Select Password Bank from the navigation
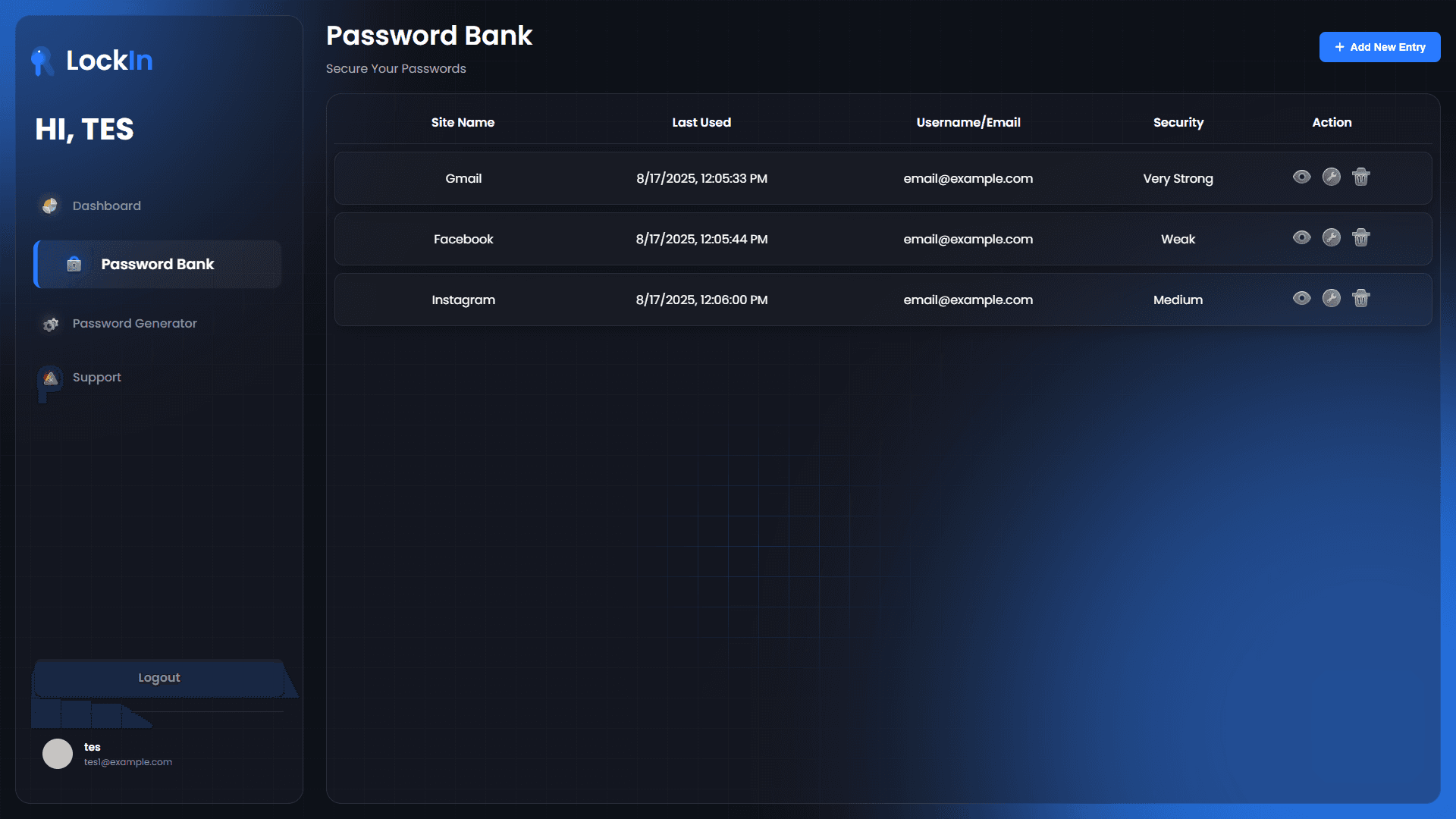Viewport: 1456px width, 819px height. click(x=157, y=265)
